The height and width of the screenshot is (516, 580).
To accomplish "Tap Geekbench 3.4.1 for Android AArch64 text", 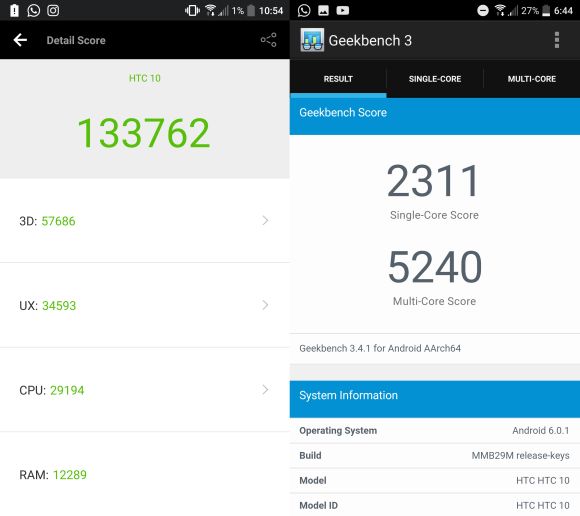I will [380, 348].
